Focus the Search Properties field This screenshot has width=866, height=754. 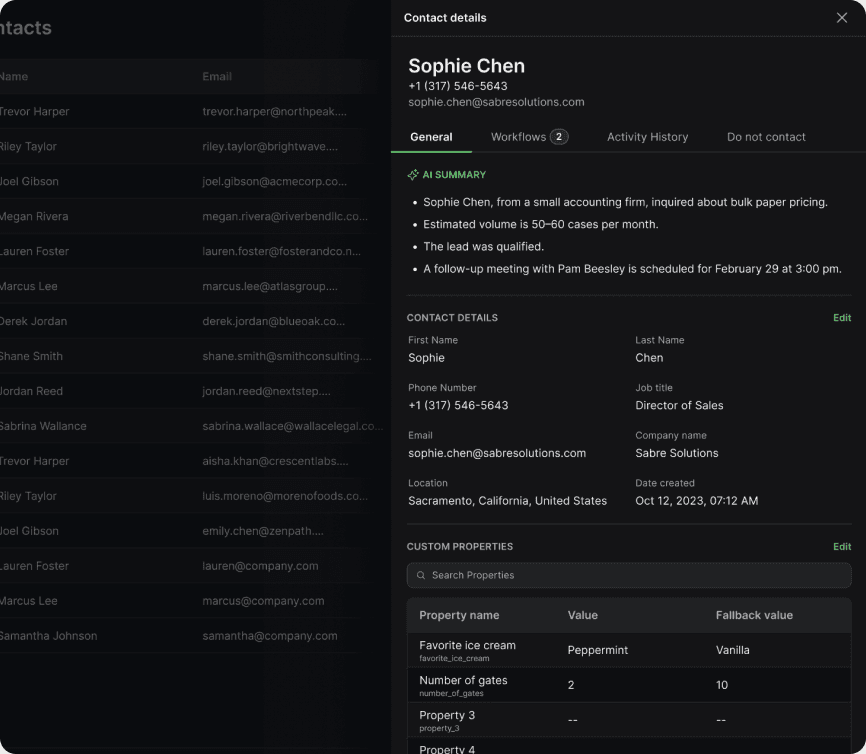point(629,575)
